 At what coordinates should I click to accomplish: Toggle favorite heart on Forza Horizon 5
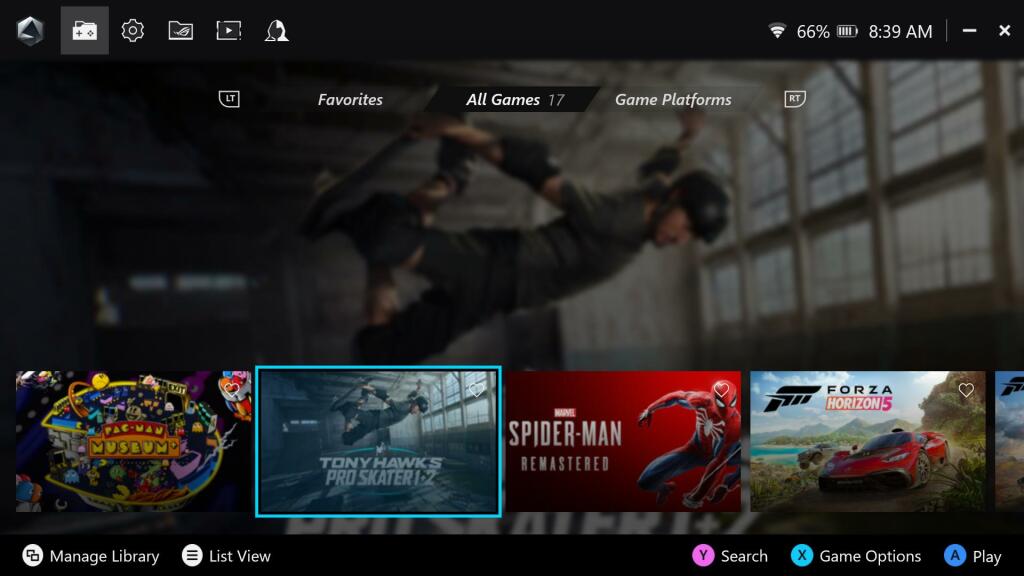966,391
